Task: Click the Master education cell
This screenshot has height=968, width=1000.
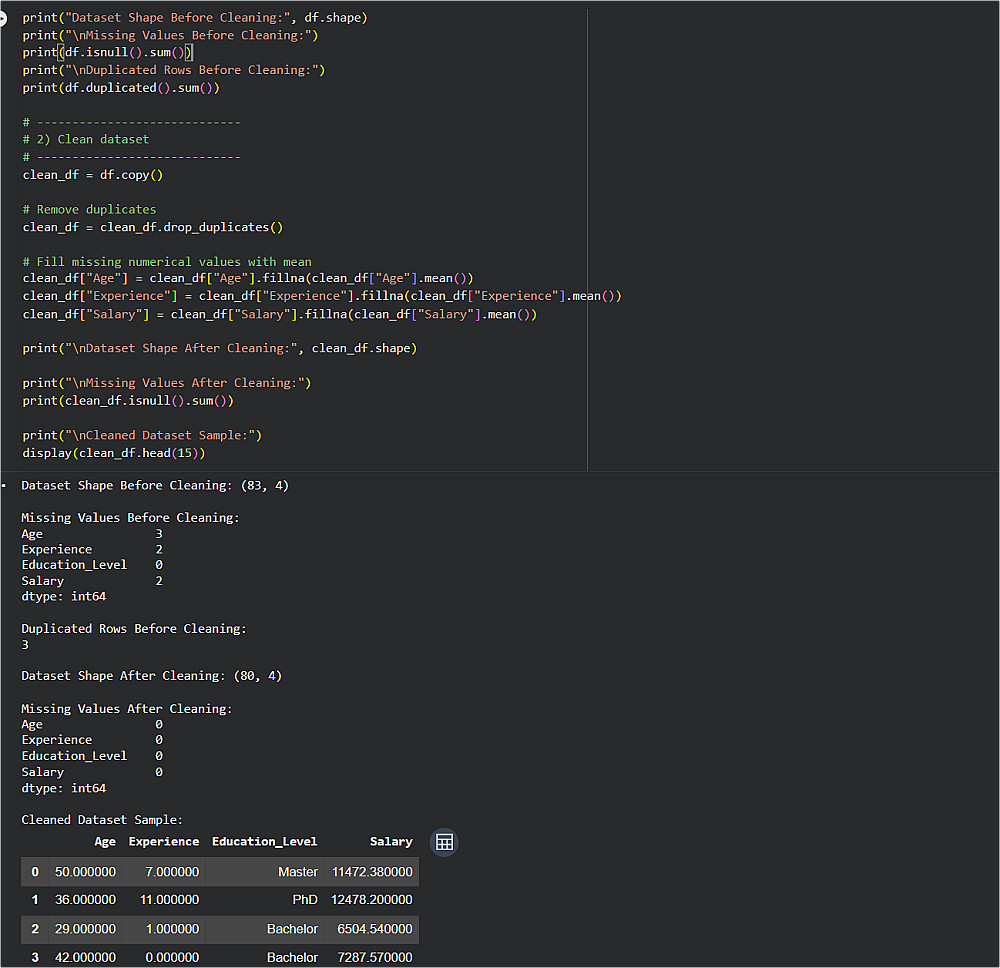Action: coord(298,872)
